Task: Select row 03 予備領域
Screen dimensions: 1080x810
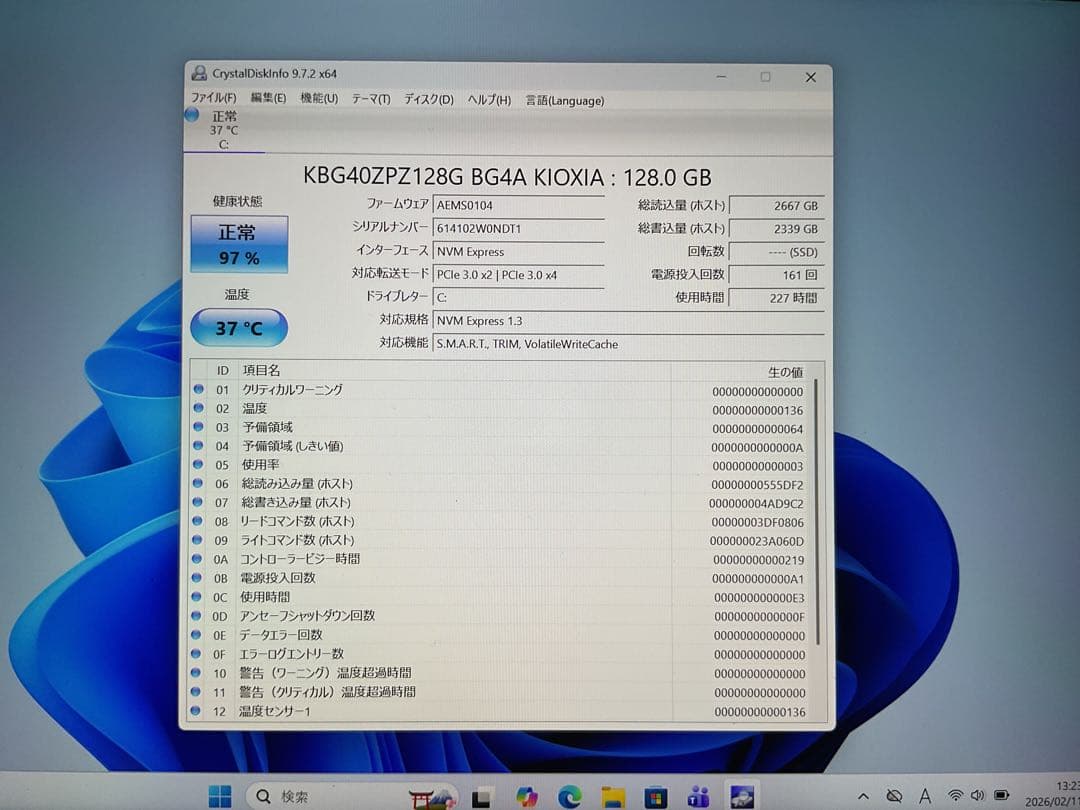Action: 501,427
